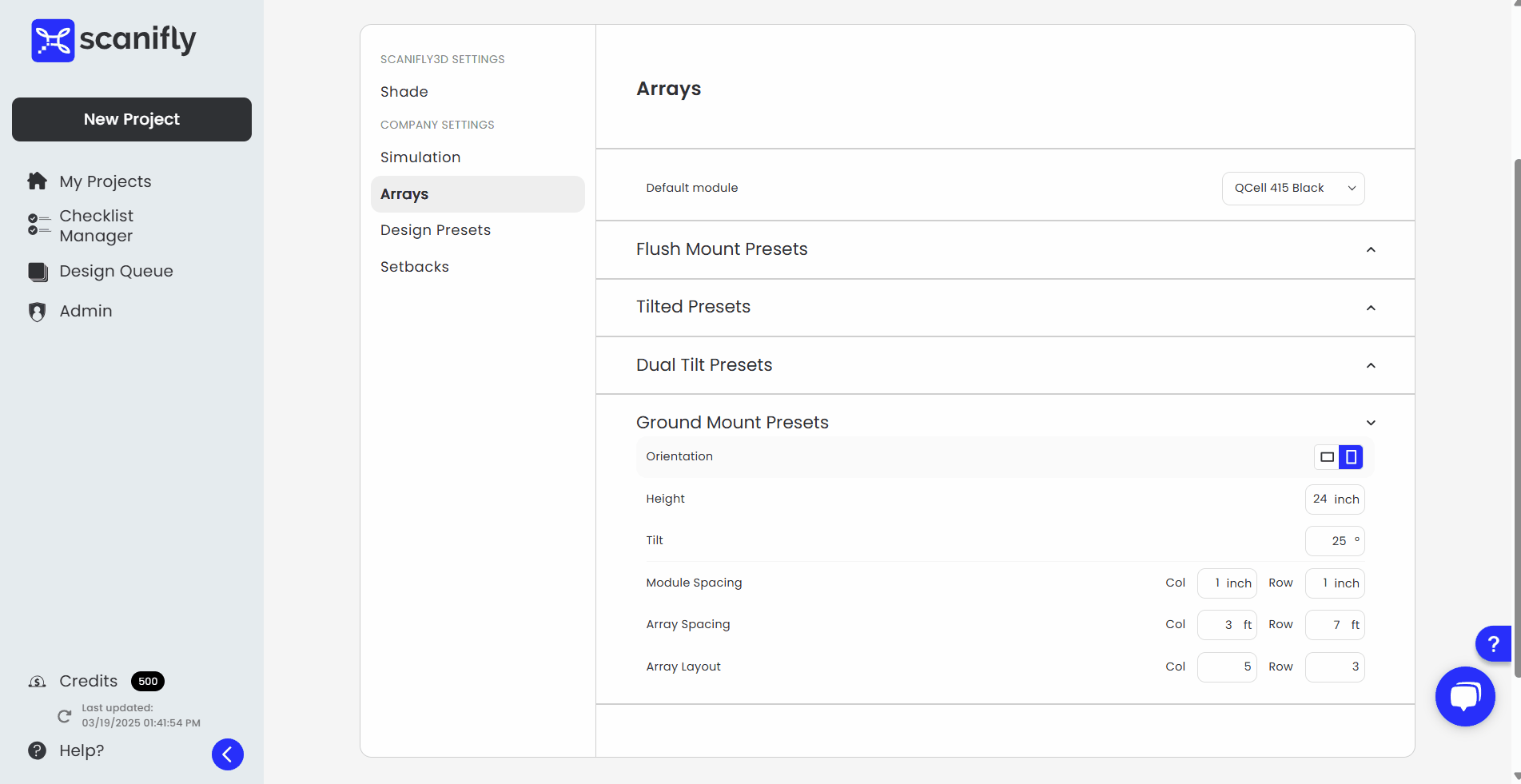The image size is (1521, 784).
Task: Collapse the sidebar with the arrow button
Action: point(227,754)
